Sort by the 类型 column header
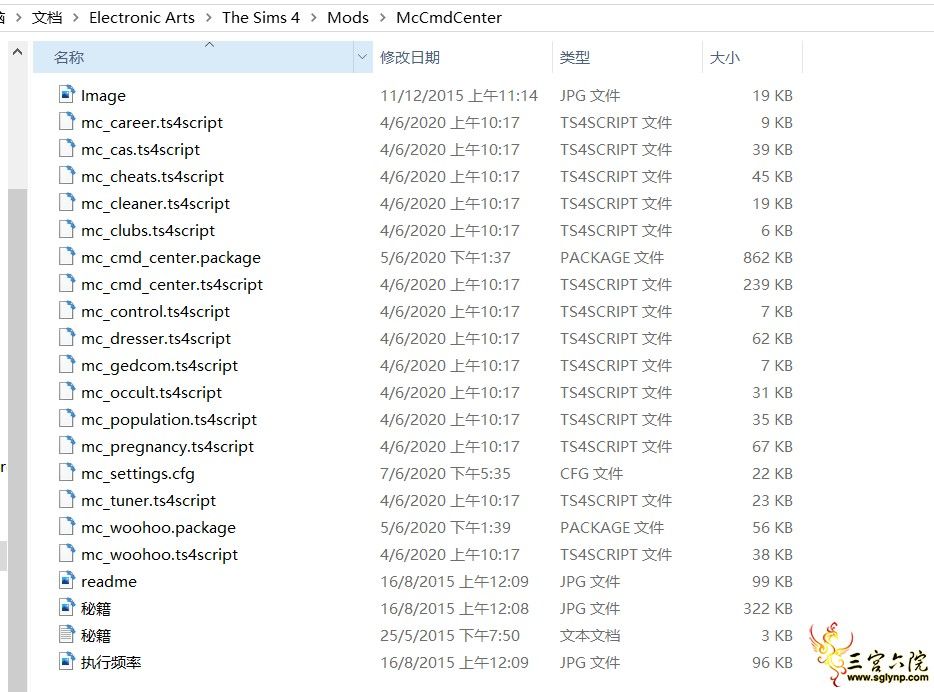 (x=627, y=57)
